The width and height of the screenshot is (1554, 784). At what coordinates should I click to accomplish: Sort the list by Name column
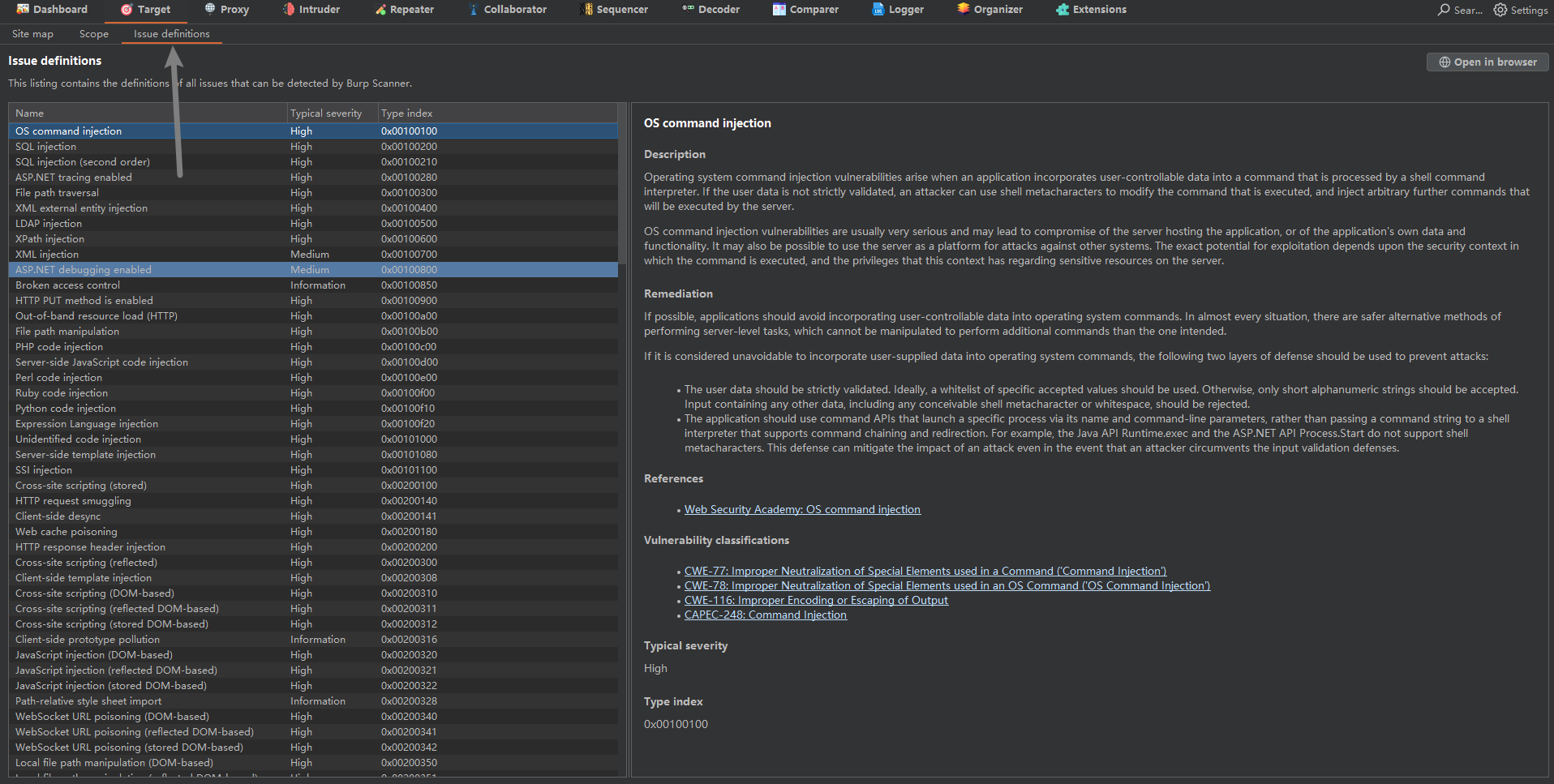(x=148, y=114)
